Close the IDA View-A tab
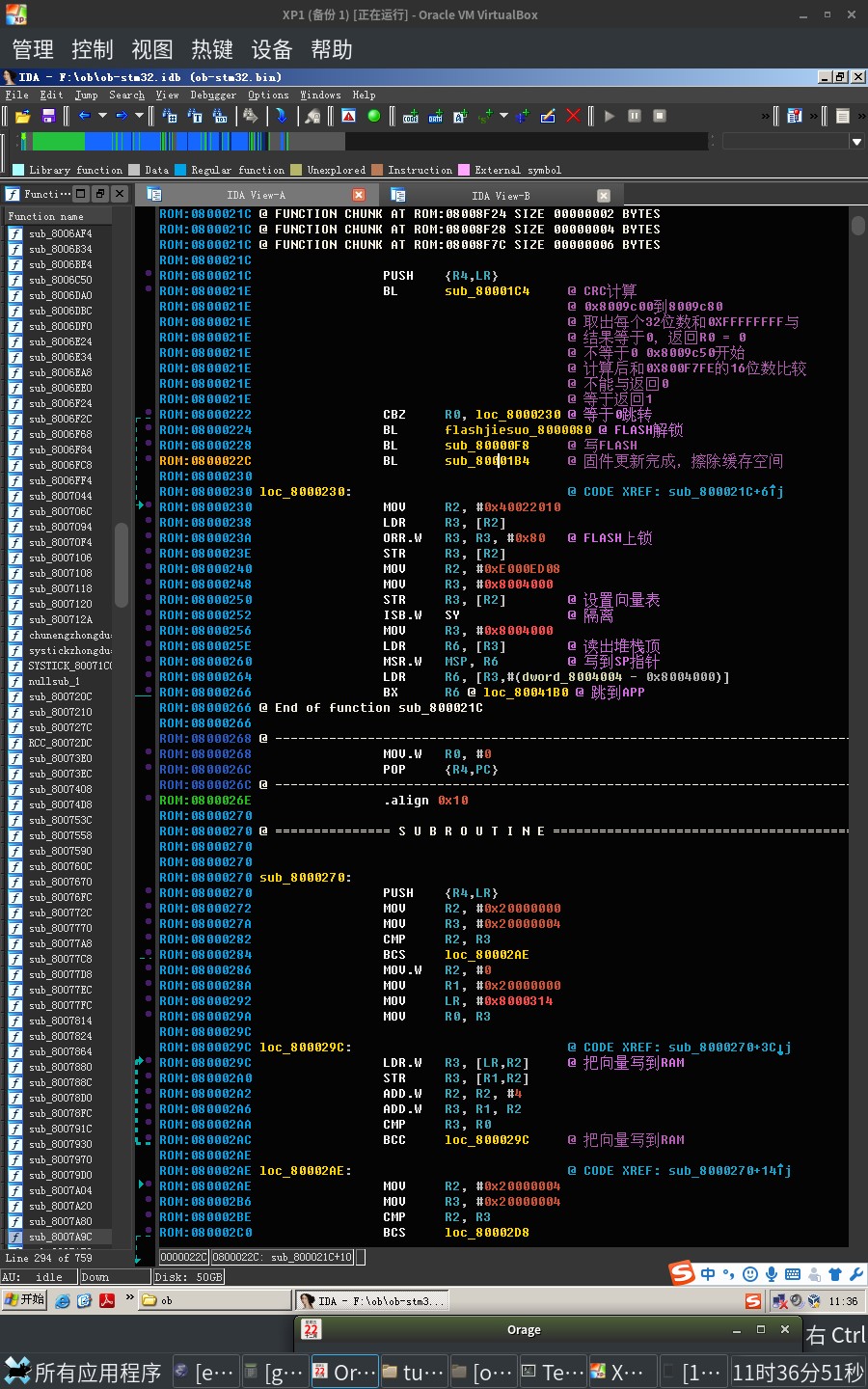Screen dimensions: 868x1389 point(359,195)
